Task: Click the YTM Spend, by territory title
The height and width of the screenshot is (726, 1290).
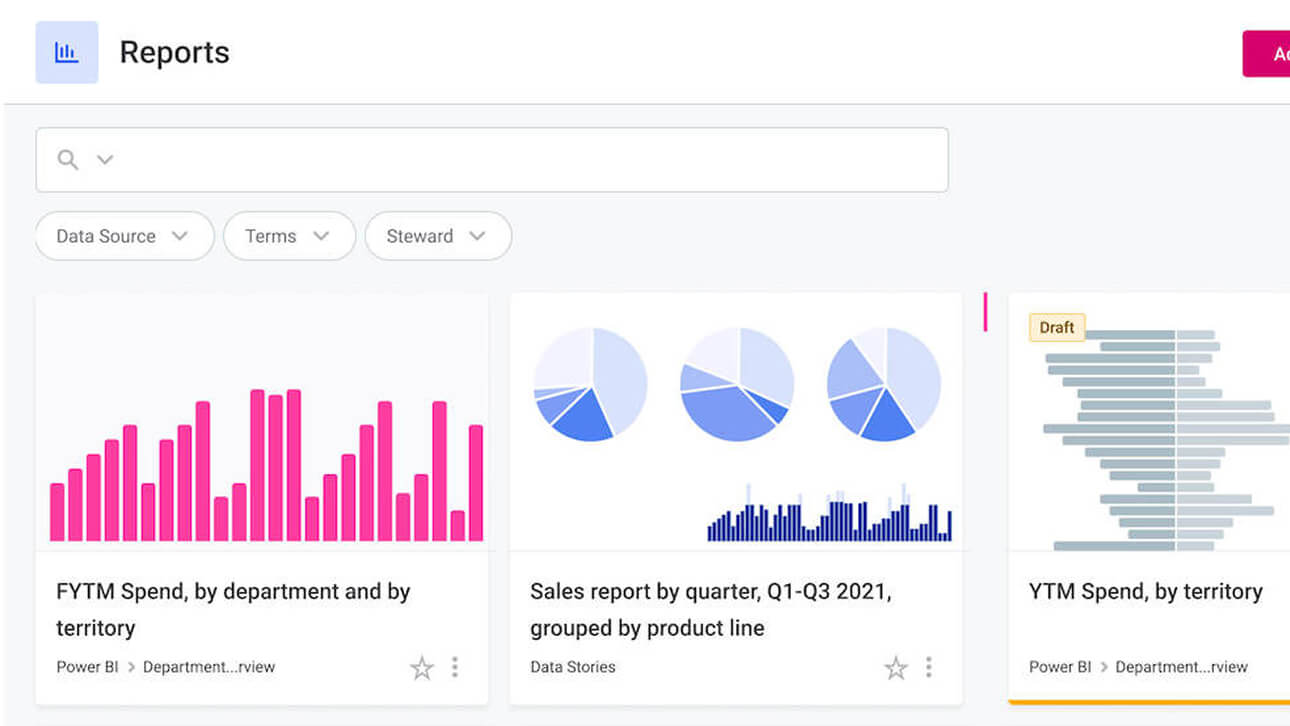Action: tap(1145, 592)
